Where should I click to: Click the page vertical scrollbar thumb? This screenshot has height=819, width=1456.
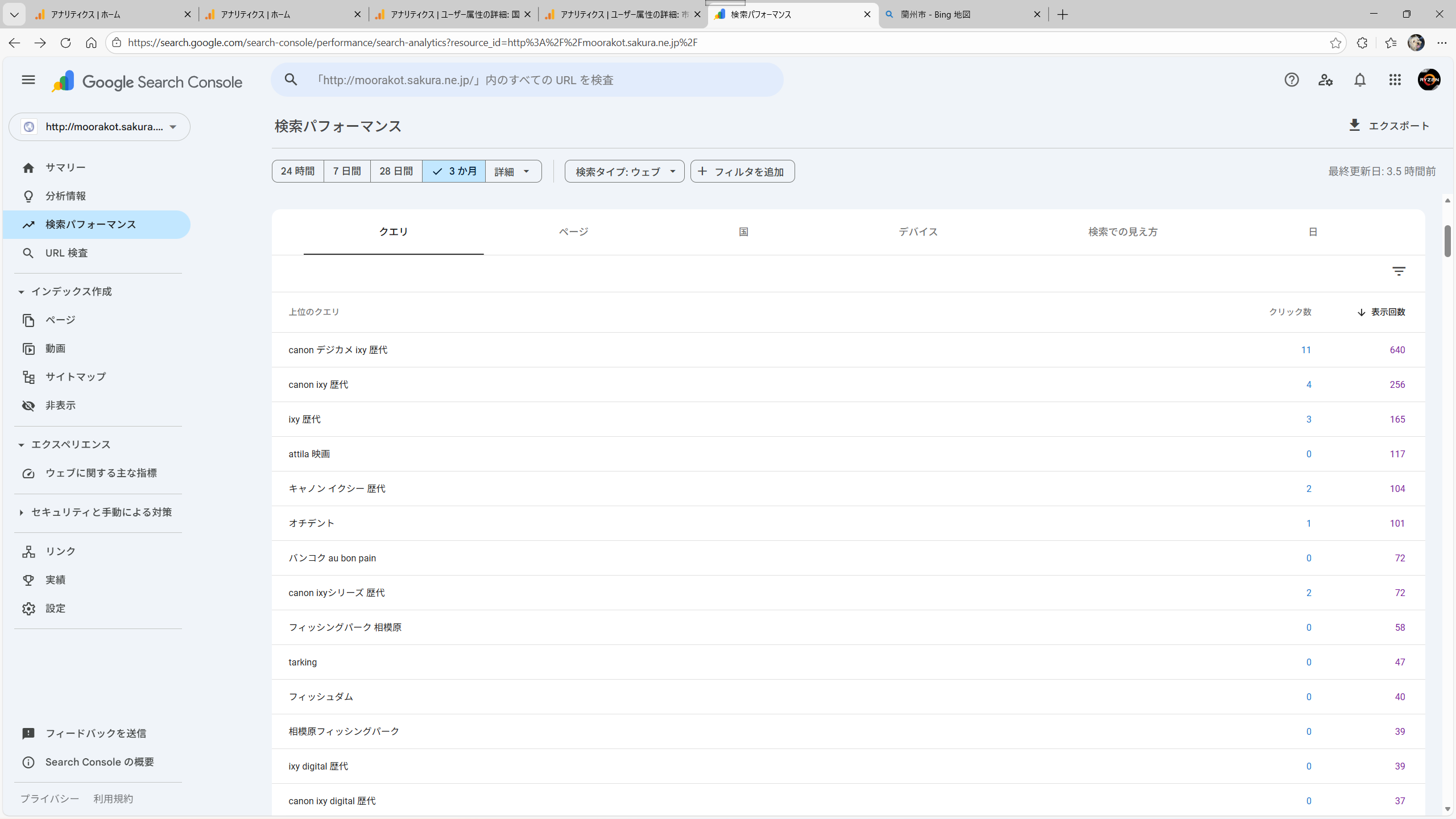(x=1447, y=241)
